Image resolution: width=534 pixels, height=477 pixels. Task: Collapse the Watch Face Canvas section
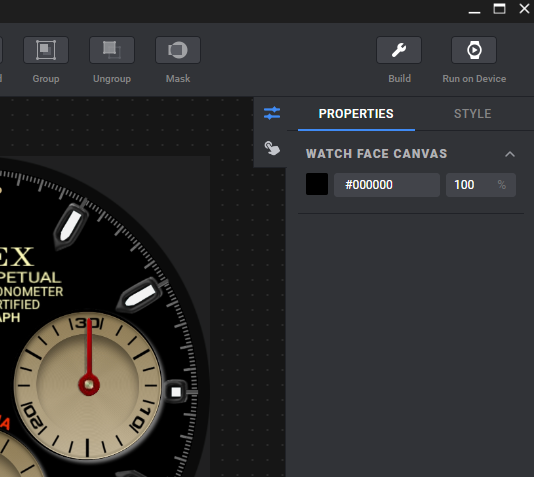509,154
